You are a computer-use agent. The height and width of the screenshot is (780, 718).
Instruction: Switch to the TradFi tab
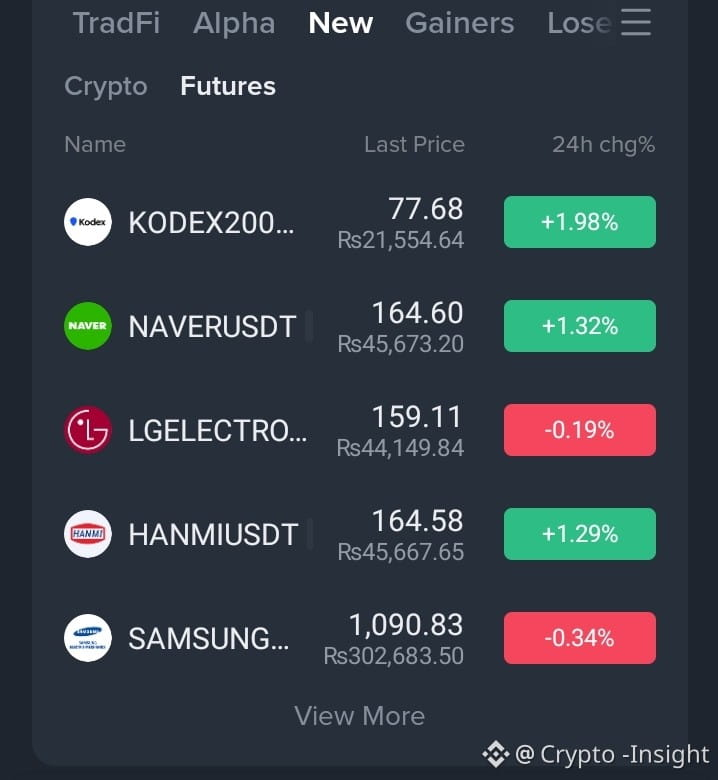click(x=116, y=23)
